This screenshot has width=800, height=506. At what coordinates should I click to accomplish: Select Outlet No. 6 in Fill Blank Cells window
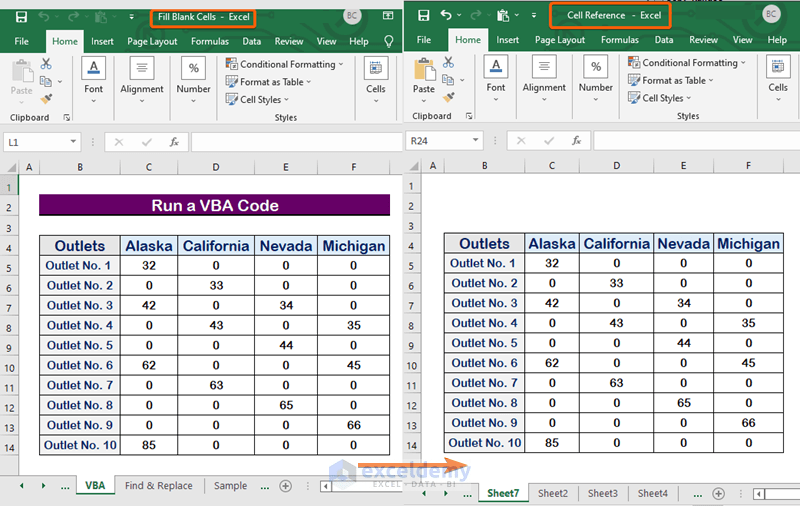coord(80,365)
